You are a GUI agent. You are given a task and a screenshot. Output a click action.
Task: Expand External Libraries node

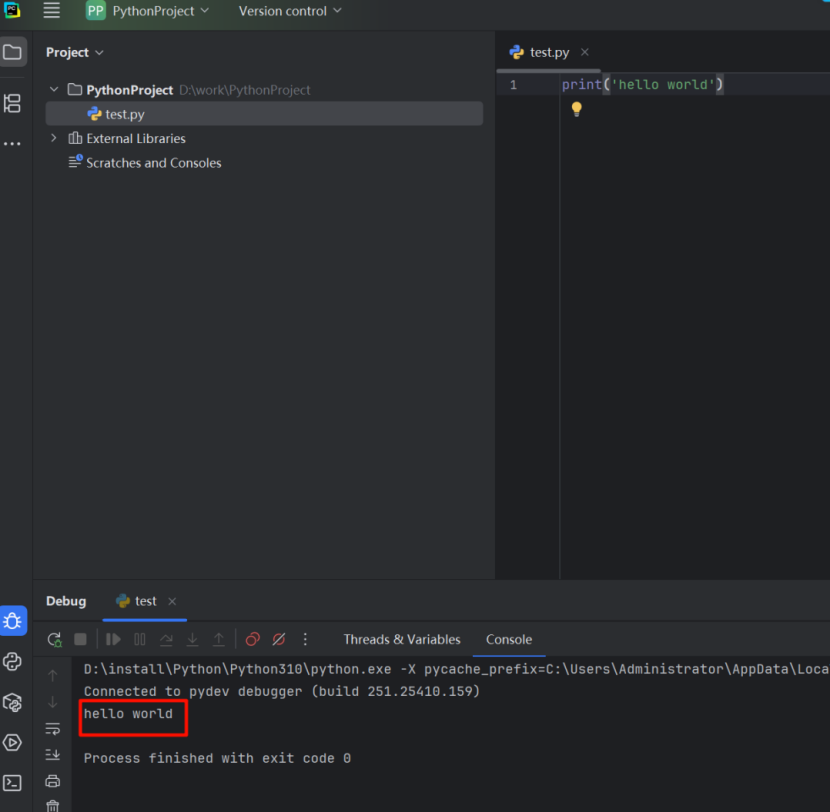coord(53,138)
